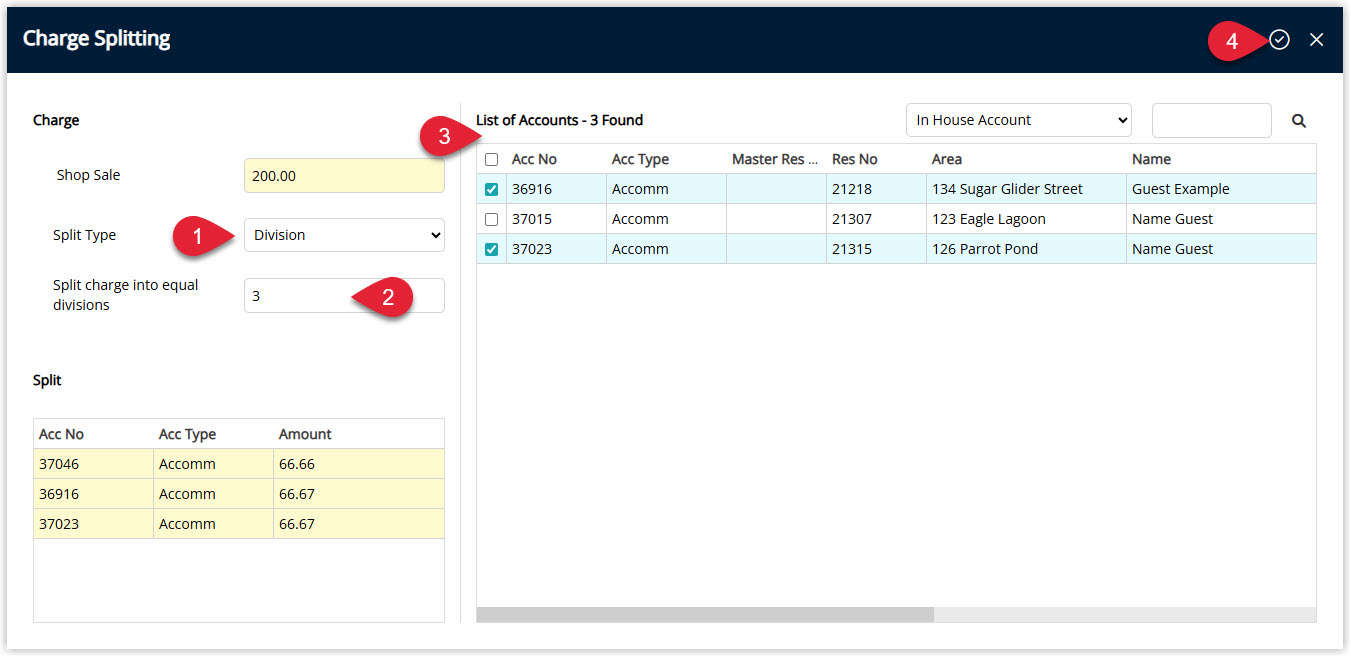Click the equal divisions number field
Viewport: 1351px width, 657px height.
(344, 295)
